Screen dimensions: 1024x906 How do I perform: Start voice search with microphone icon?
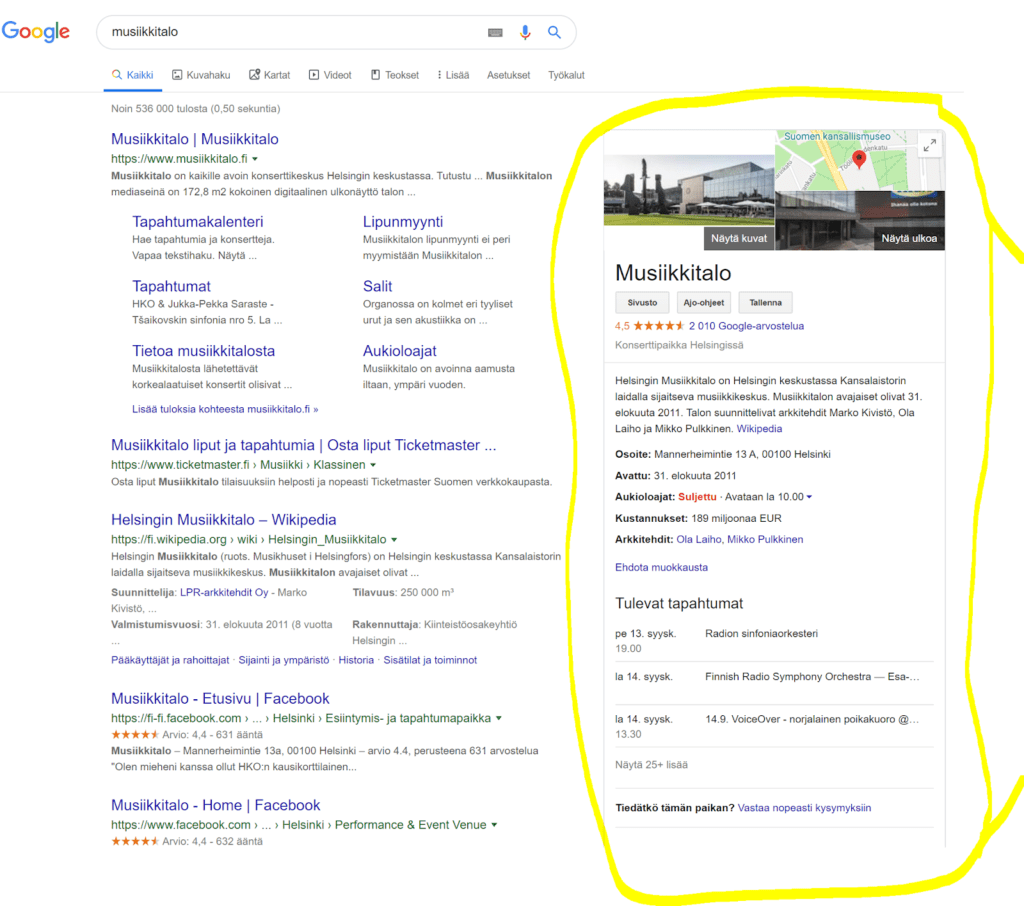pyautogui.click(x=525, y=32)
